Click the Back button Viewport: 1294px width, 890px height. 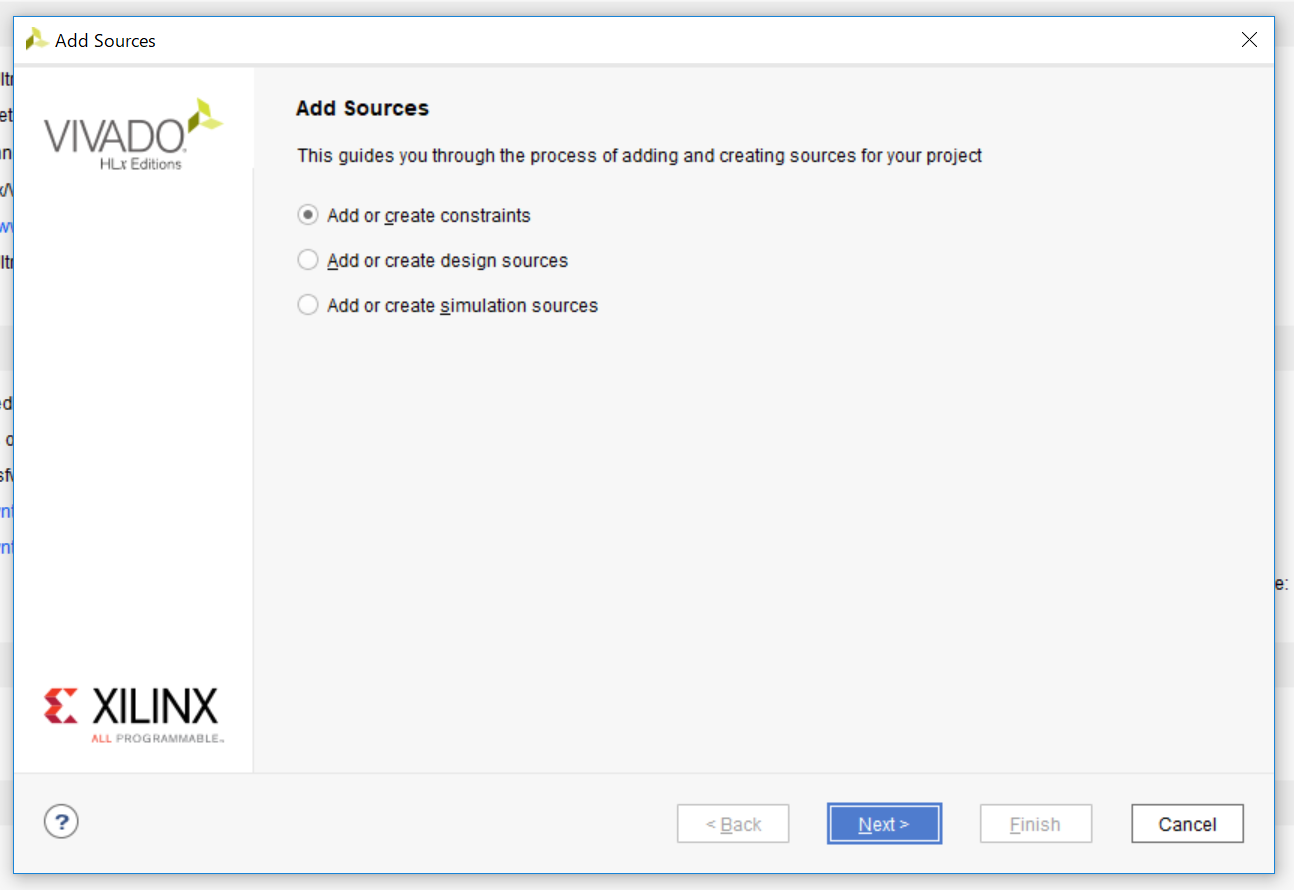point(733,824)
